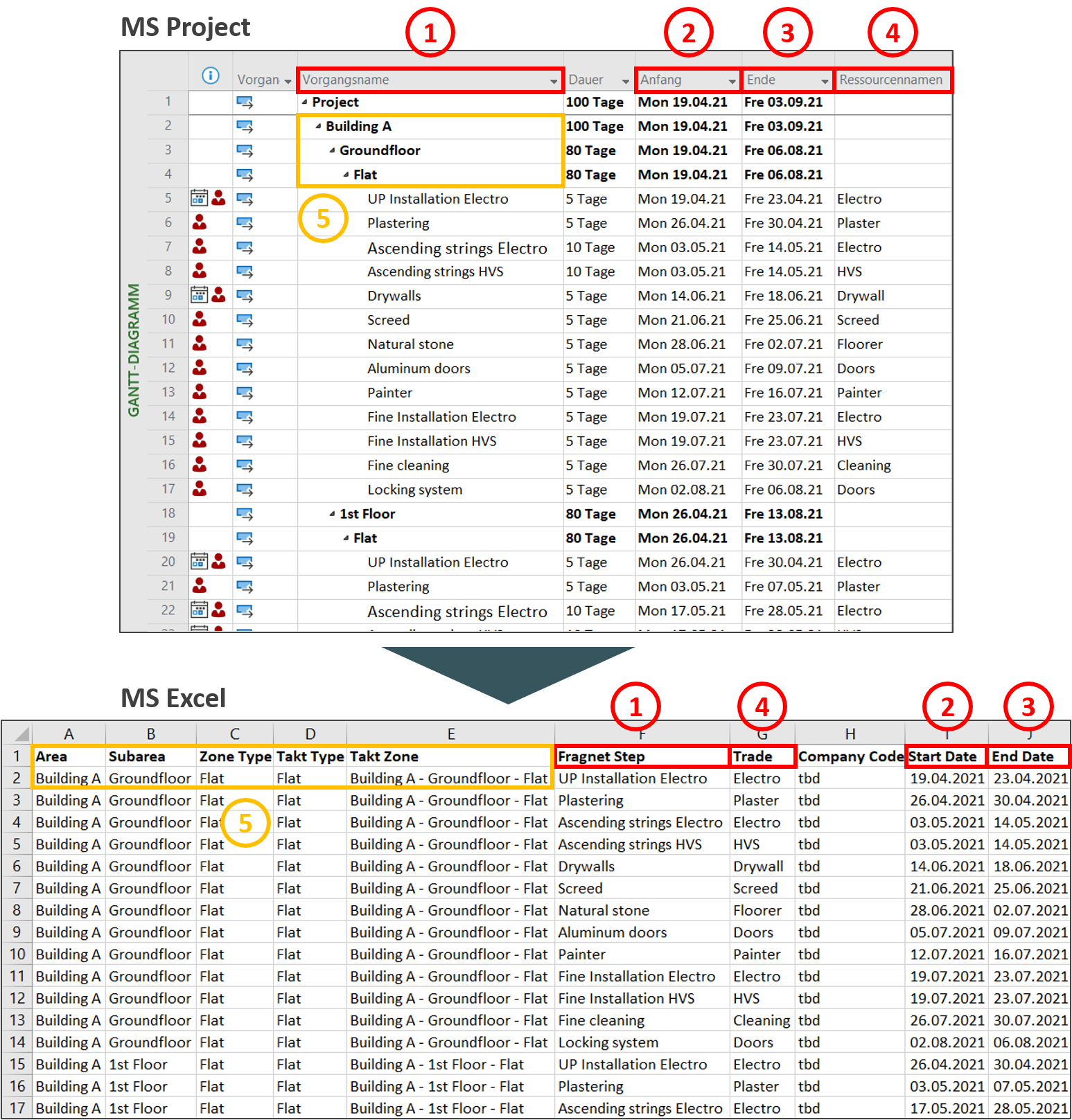Select Excel column E header
Screen dimensions: 1072x1120
[450, 734]
